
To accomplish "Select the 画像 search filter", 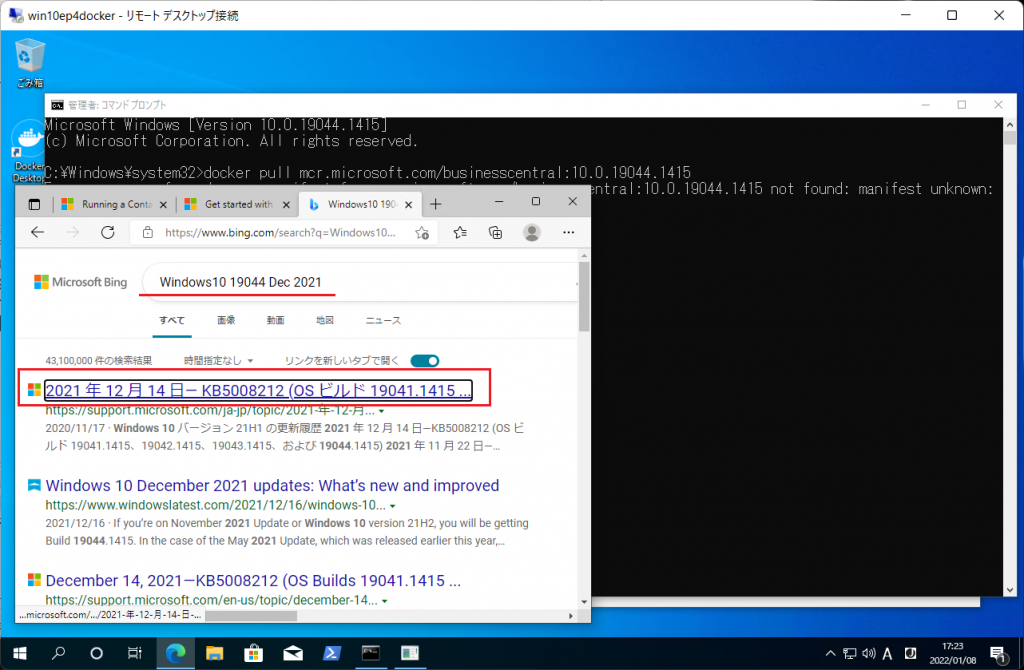I will (x=226, y=320).
